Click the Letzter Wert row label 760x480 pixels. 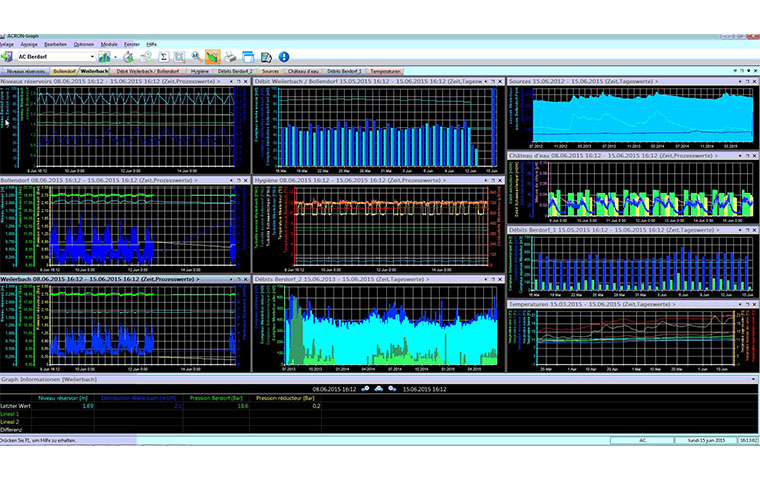[x=16, y=406]
